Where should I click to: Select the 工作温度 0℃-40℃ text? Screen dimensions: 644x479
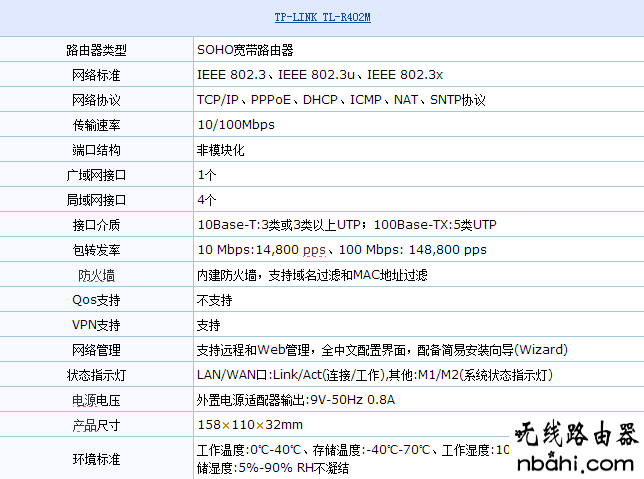click(353, 459)
